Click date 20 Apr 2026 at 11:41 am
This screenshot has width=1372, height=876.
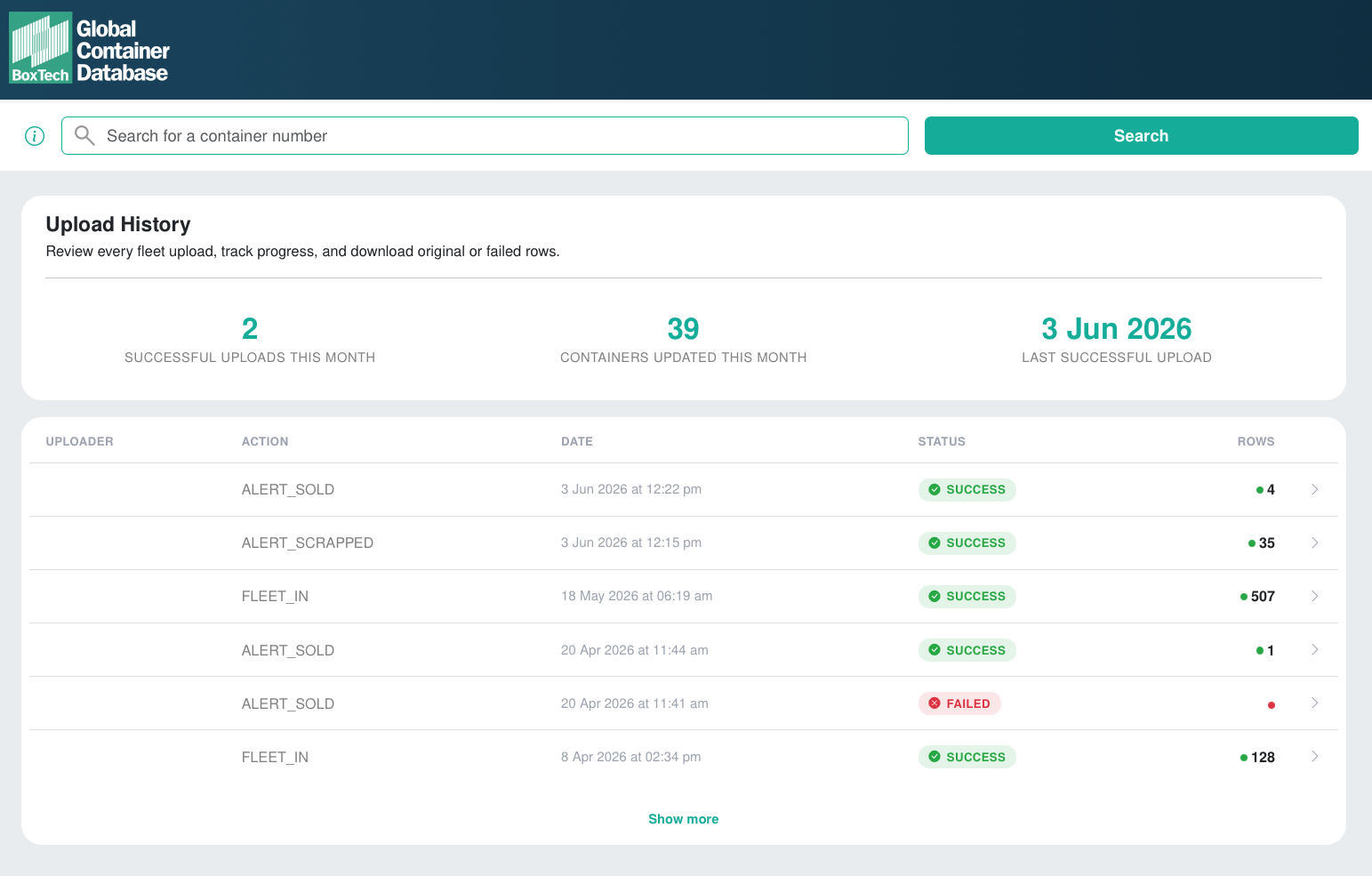coord(635,703)
